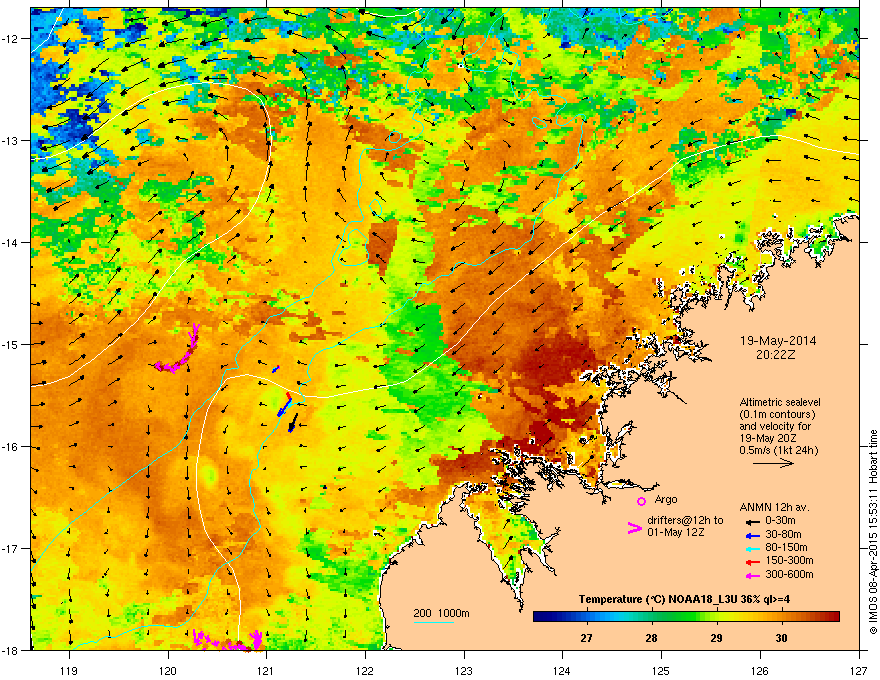Click the colorbar tick label '30'

pyautogui.click(x=781, y=638)
